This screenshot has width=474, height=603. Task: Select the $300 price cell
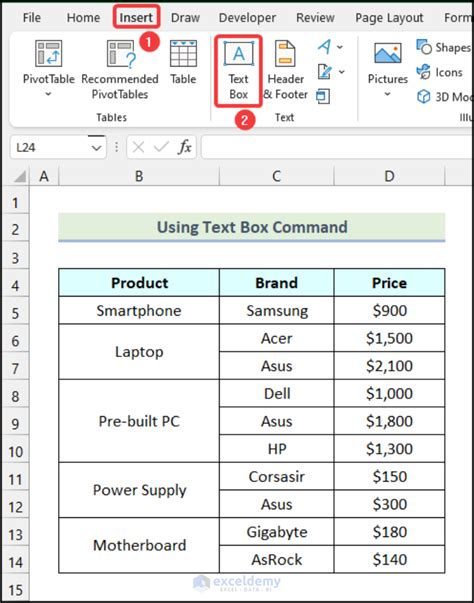pos(389,504)
